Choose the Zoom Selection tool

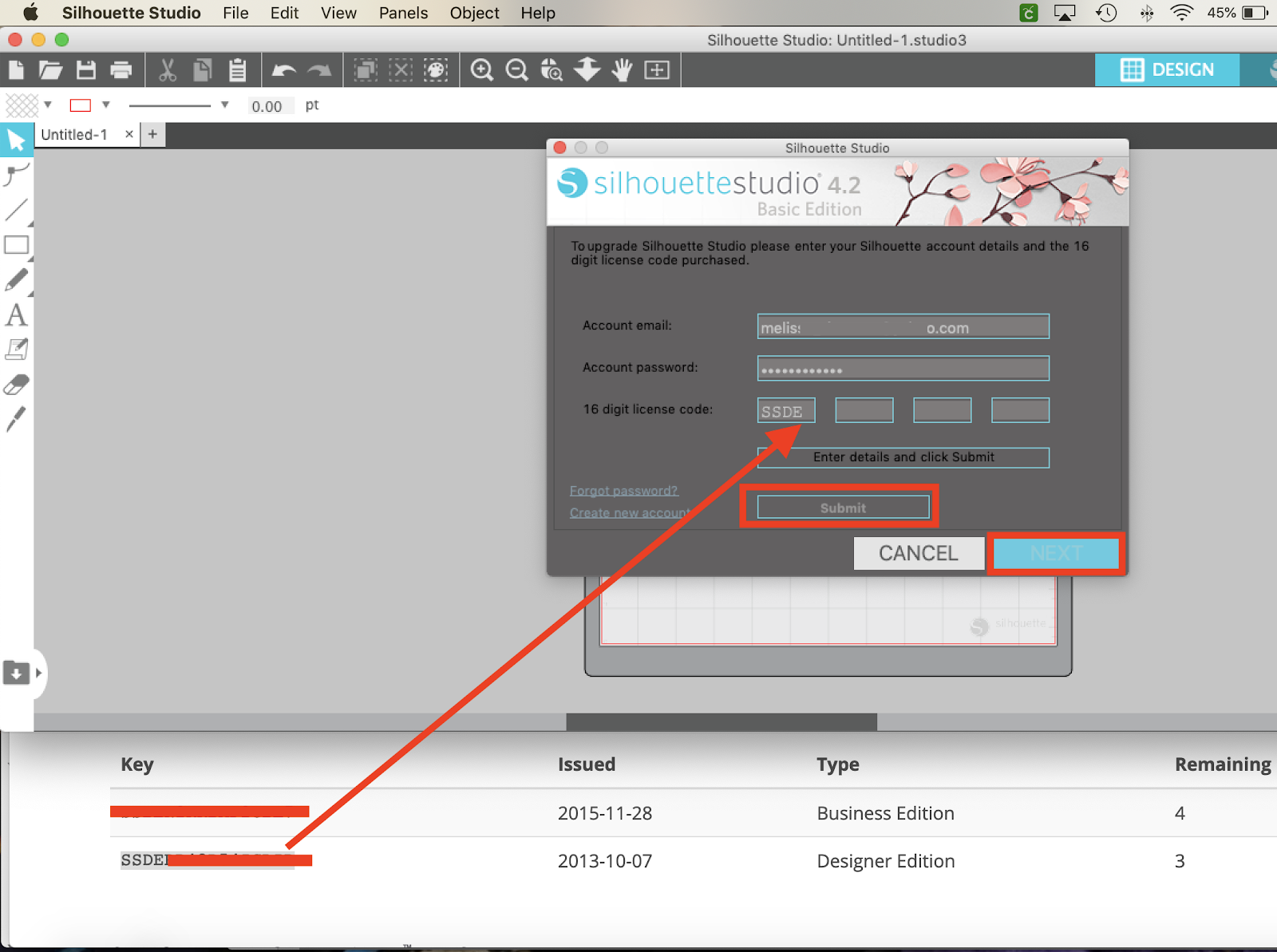tap(552, 70)
